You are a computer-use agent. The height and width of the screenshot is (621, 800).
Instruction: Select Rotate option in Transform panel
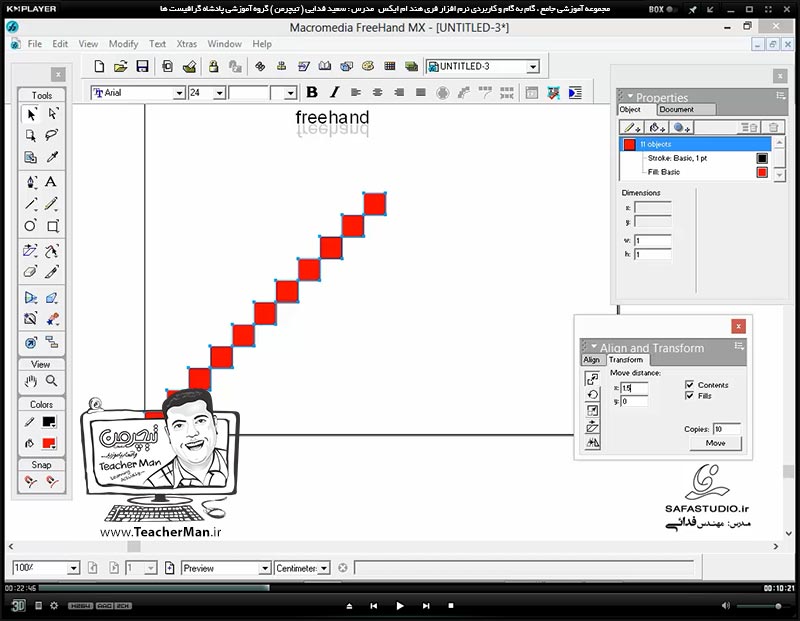pos(592,394)
